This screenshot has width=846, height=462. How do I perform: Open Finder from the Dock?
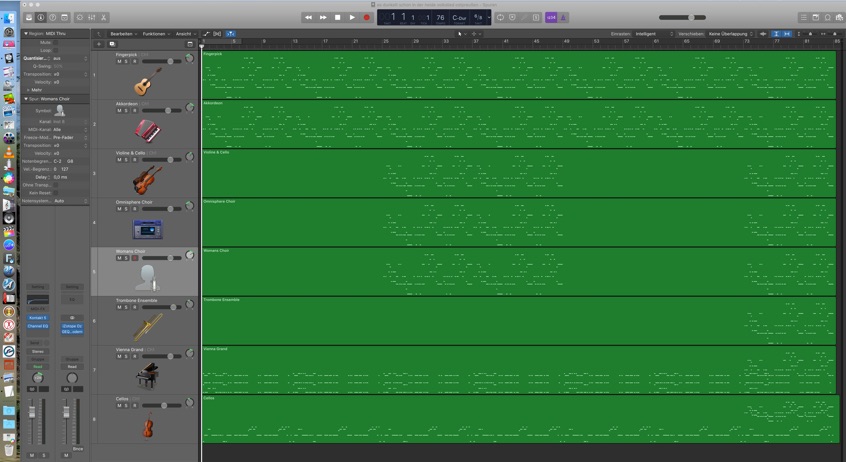point(9,18)
